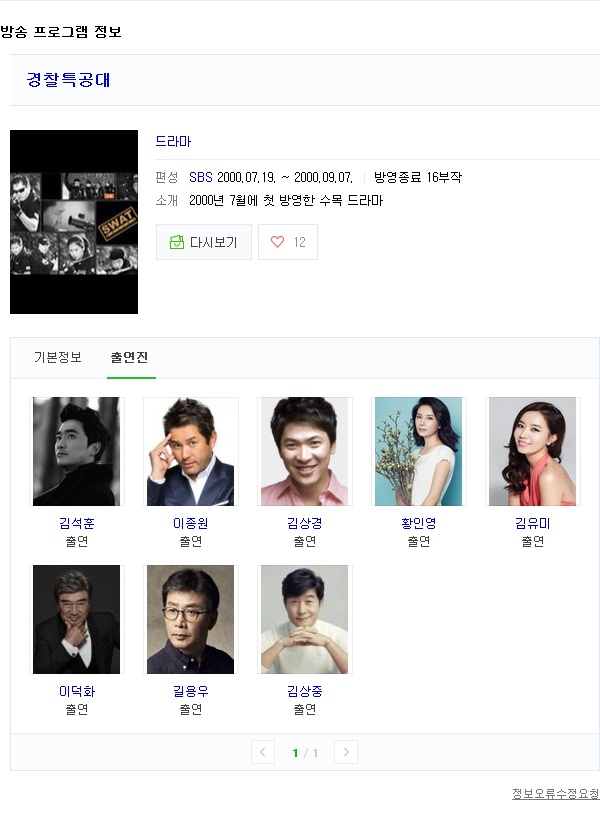Image resolution: width=600 pixels, height=824 pixels.
Task: Open the 경찰특공대 drama poster
Action: tap(74, 222)
